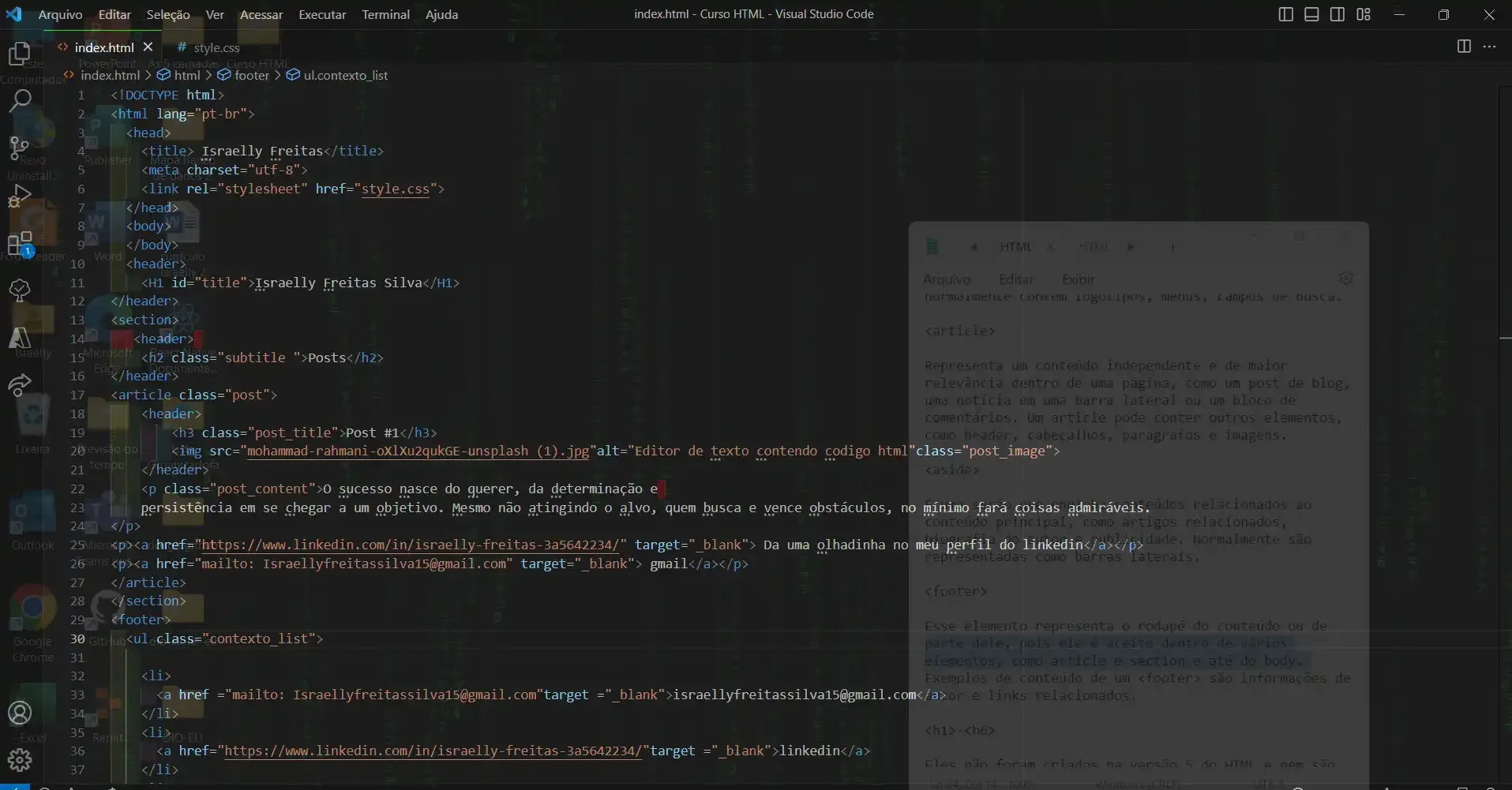This screenshot has width=1512, height=790.
Task: Open the Arquivo menu
Action: pos(60,14)
